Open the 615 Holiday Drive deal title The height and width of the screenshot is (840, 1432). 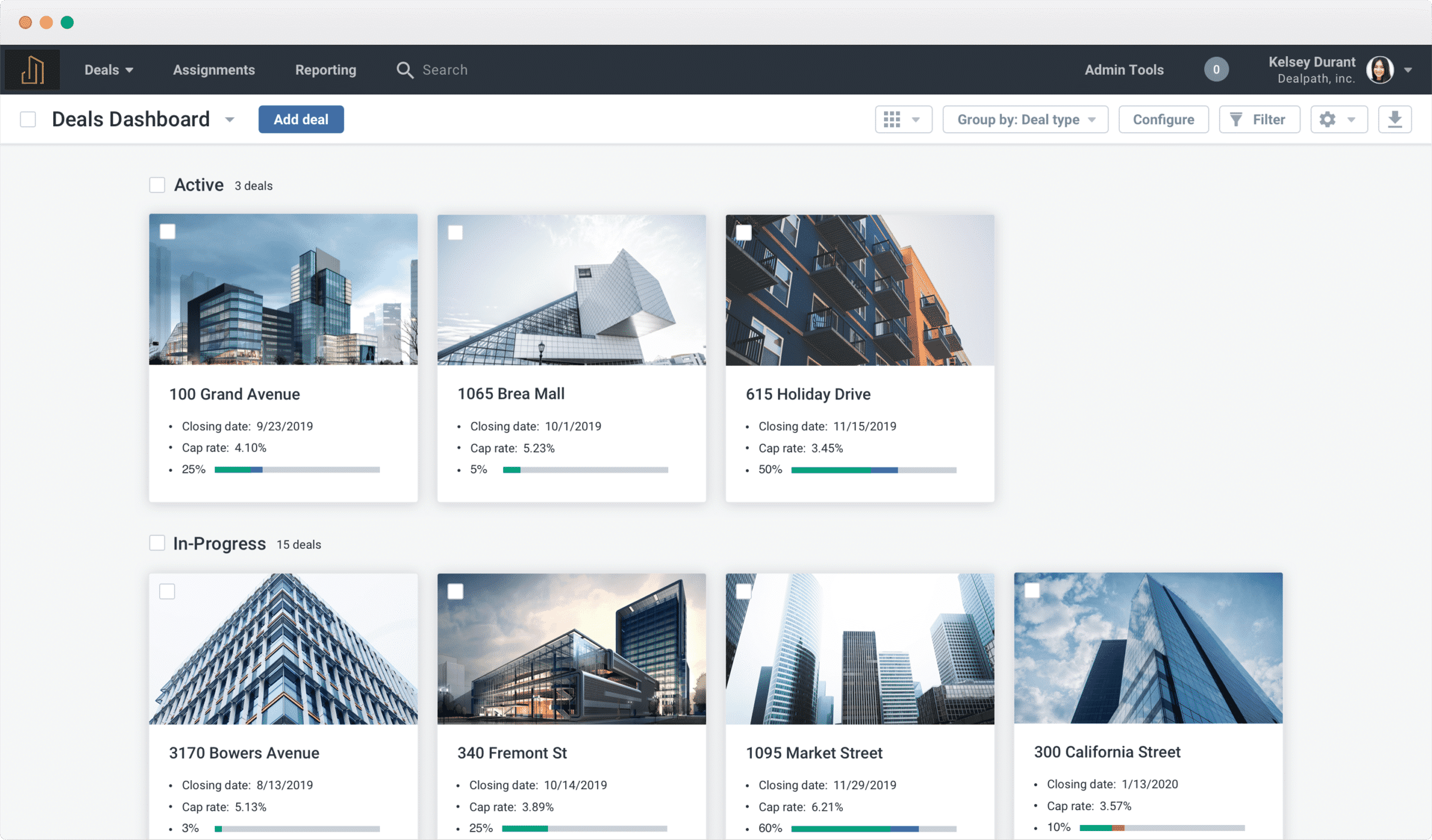[808, 394]
